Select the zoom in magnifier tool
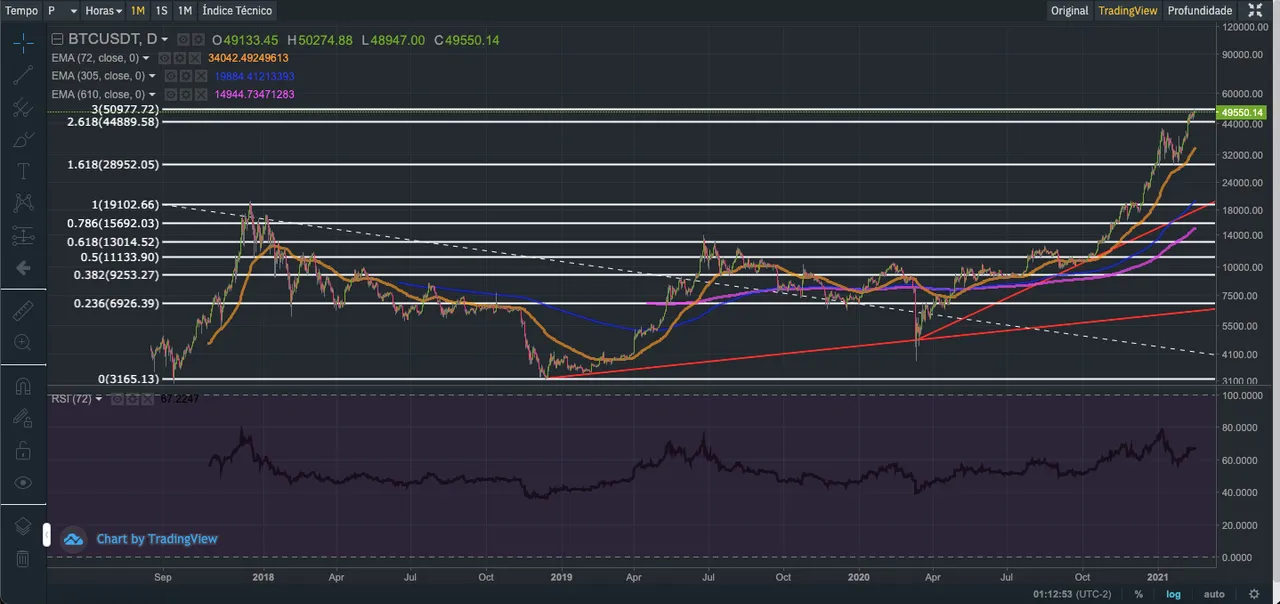The width and height of the screenshot is (1280, 604). click(x=23, y=343)
